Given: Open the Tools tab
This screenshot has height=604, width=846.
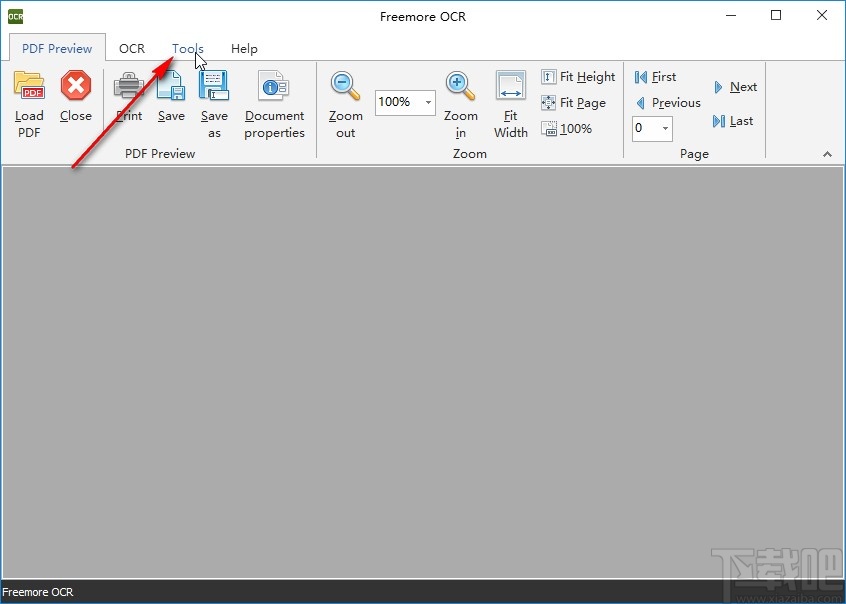Looking at the screenshot, I should click(x=187, y=49).
